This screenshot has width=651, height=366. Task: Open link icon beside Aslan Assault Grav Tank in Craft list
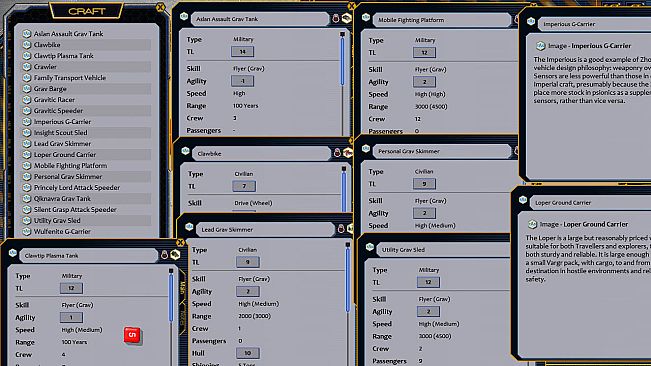click(27, 34)
